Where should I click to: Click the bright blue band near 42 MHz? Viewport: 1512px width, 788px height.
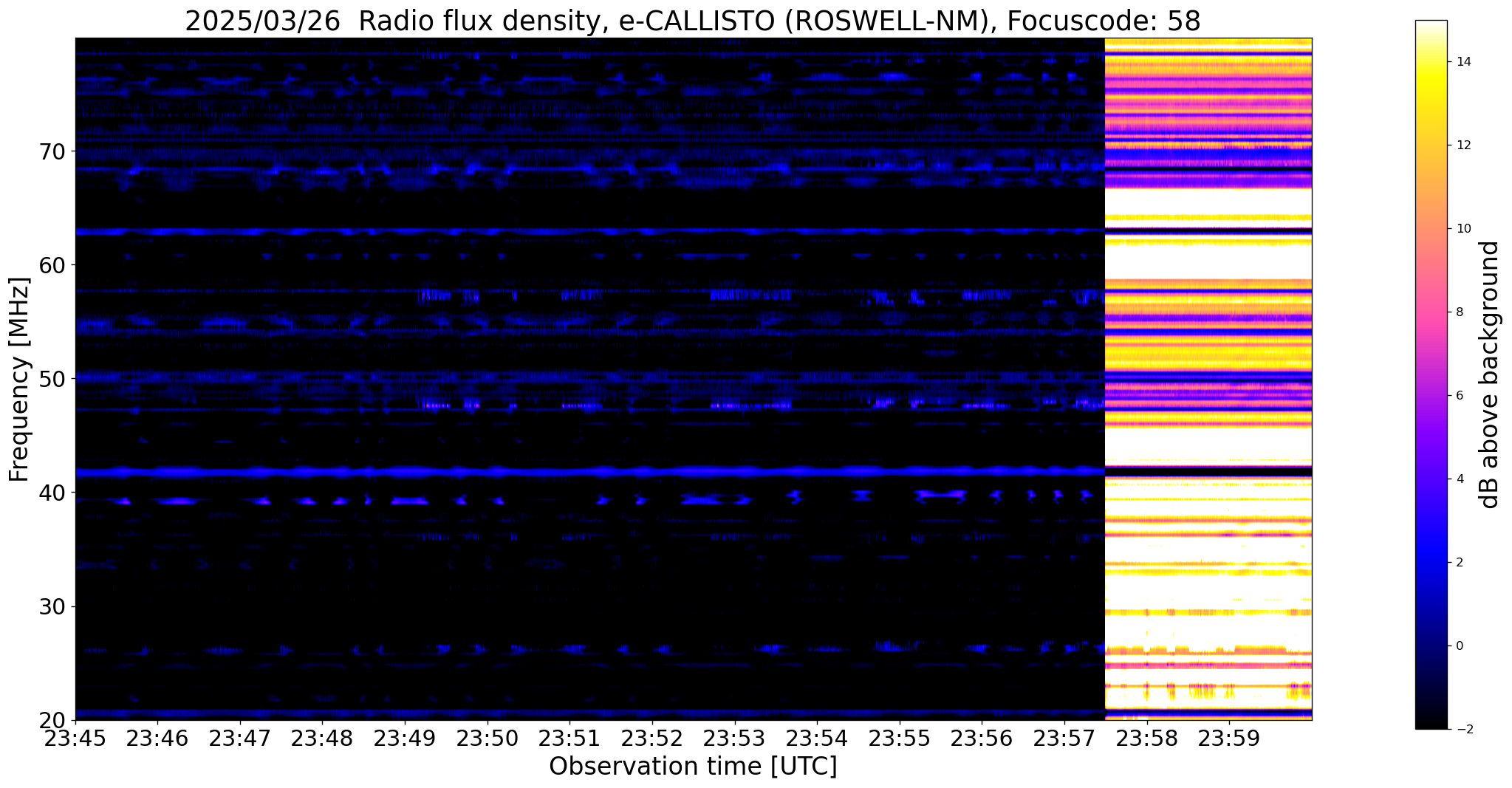tap(589, 471)
